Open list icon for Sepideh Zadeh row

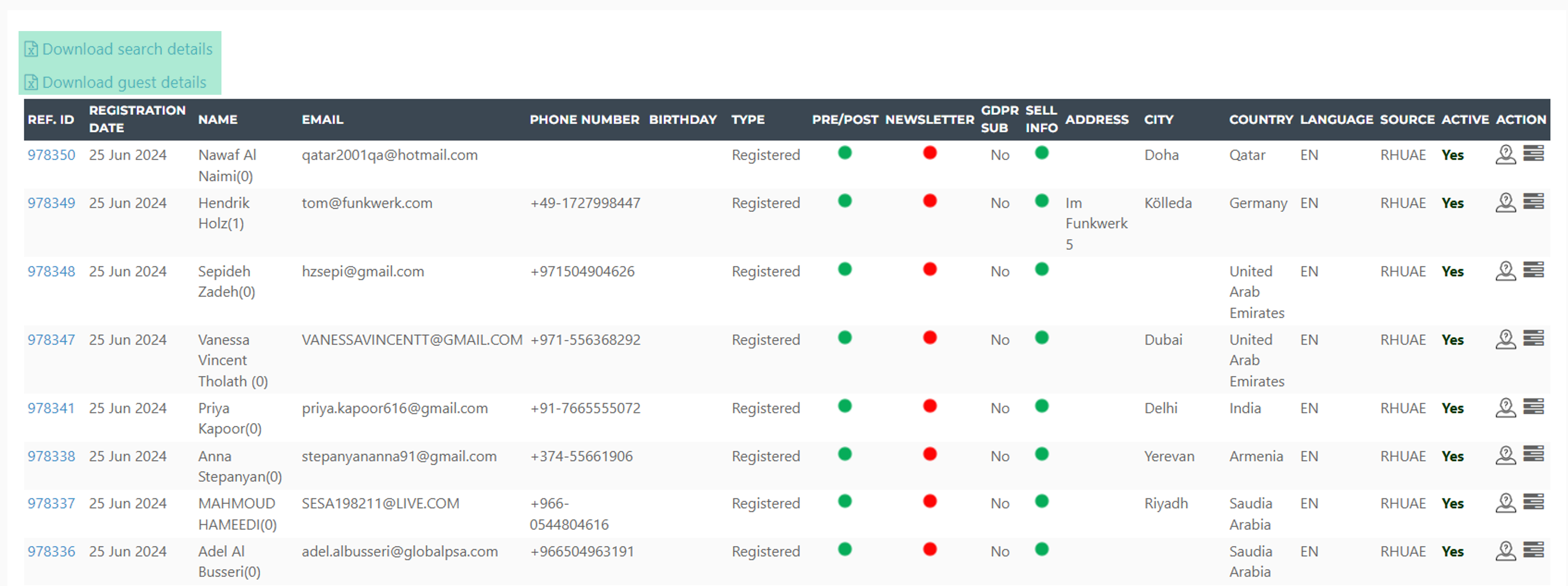pos(1533,269)
